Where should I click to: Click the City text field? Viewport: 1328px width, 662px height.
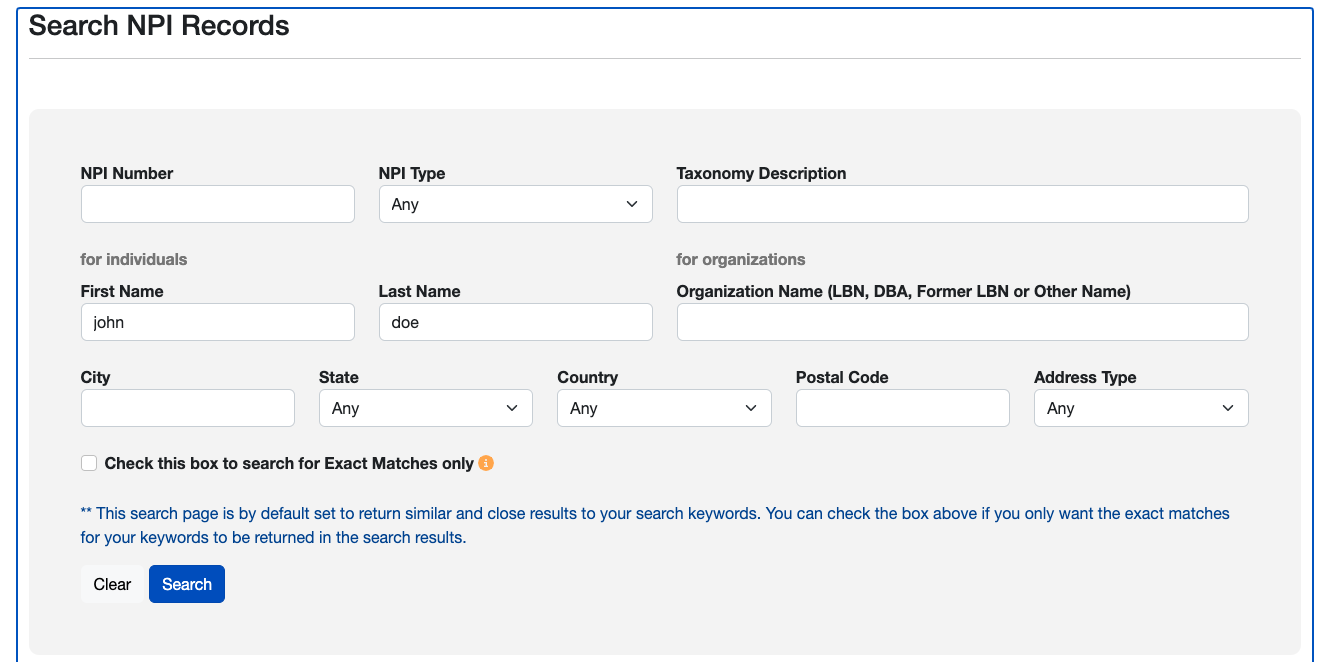tap(187, 408)
